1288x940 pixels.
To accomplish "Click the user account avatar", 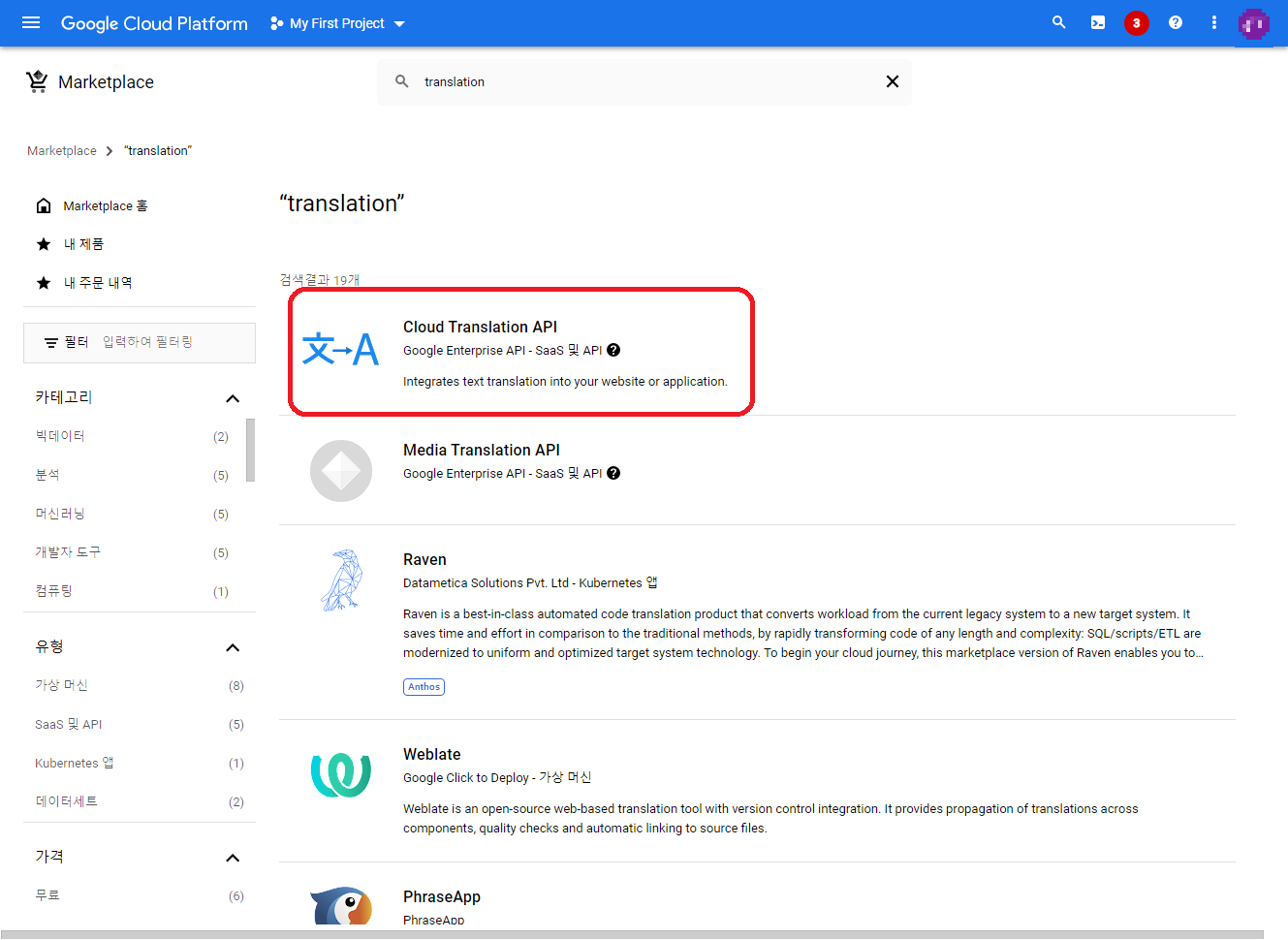I will 1253,24.
